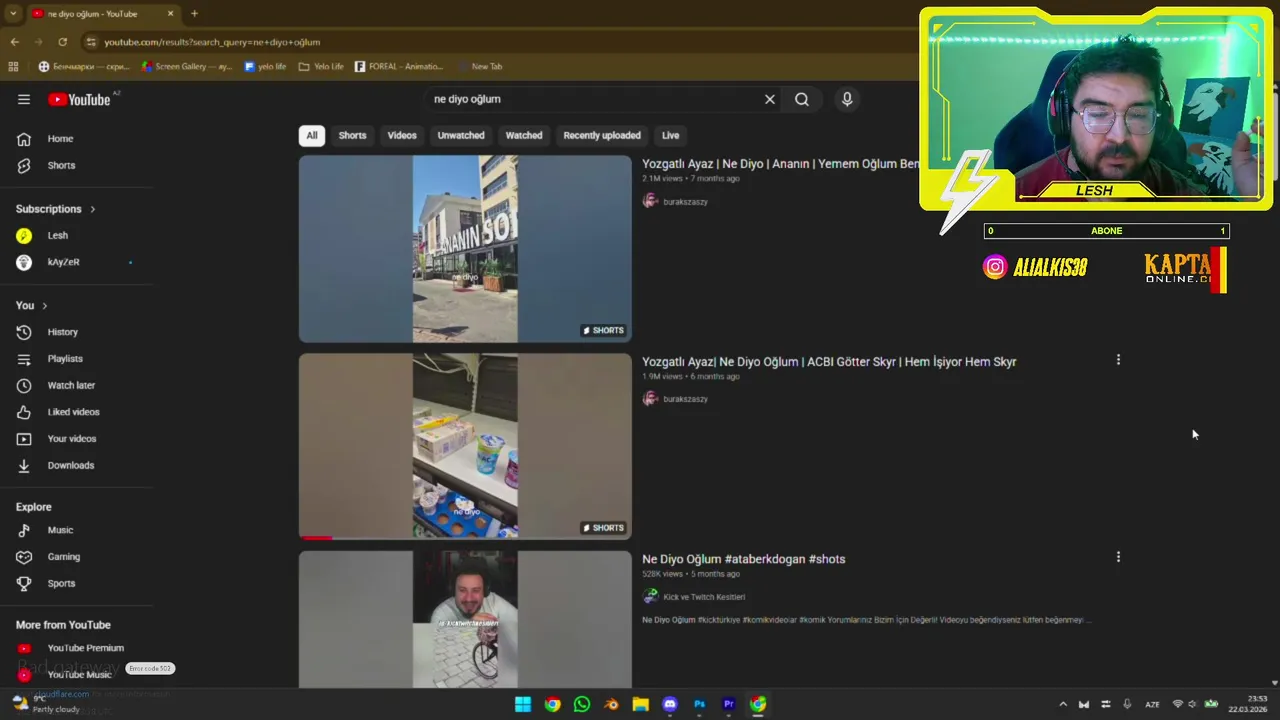Filter results by Unwatched chip
The image size is (1280, 720).
pyautogui.click(x=461, y=135)
